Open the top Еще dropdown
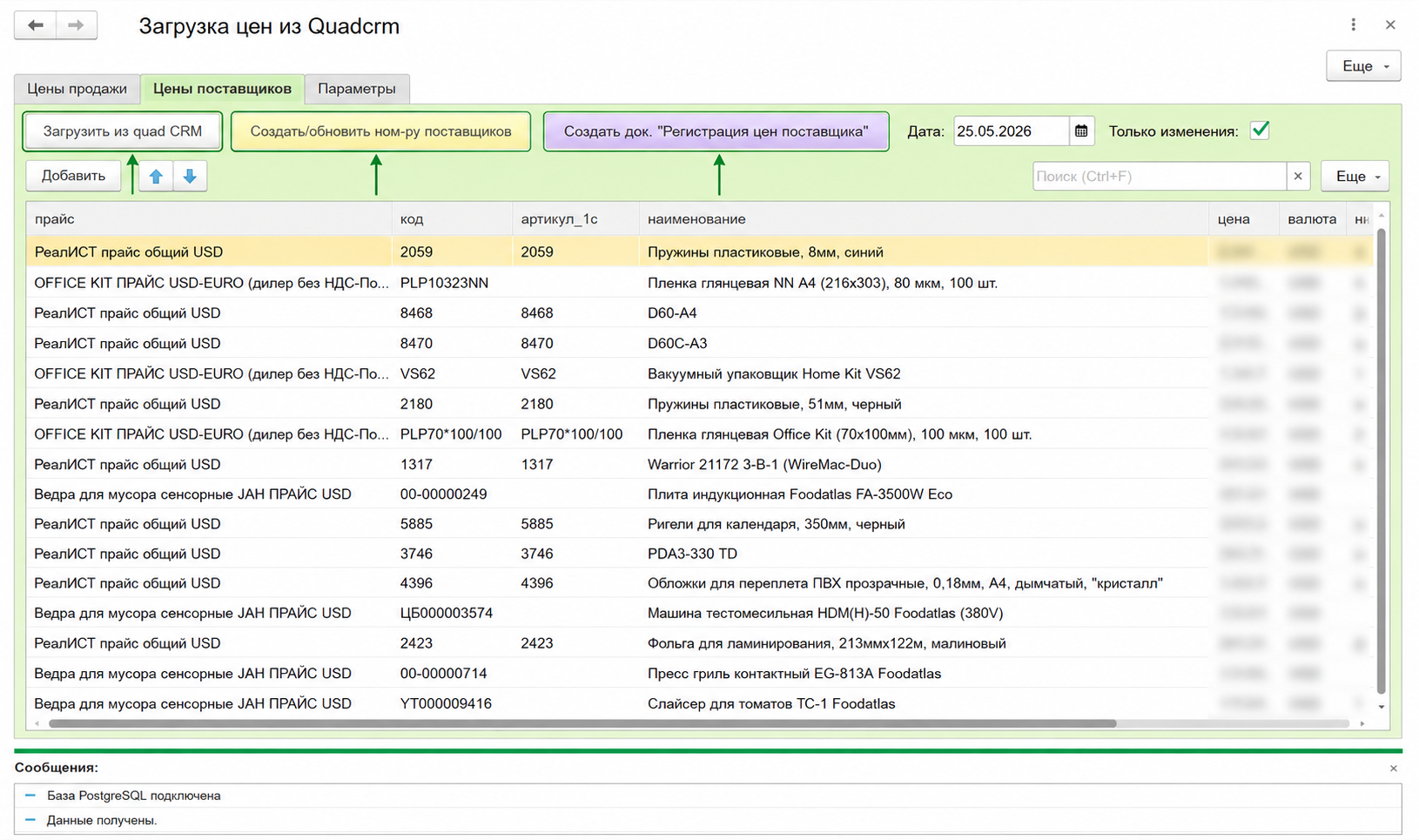Image resolution: width=1419 pixels, height=840 pixels. point(1363,66)
